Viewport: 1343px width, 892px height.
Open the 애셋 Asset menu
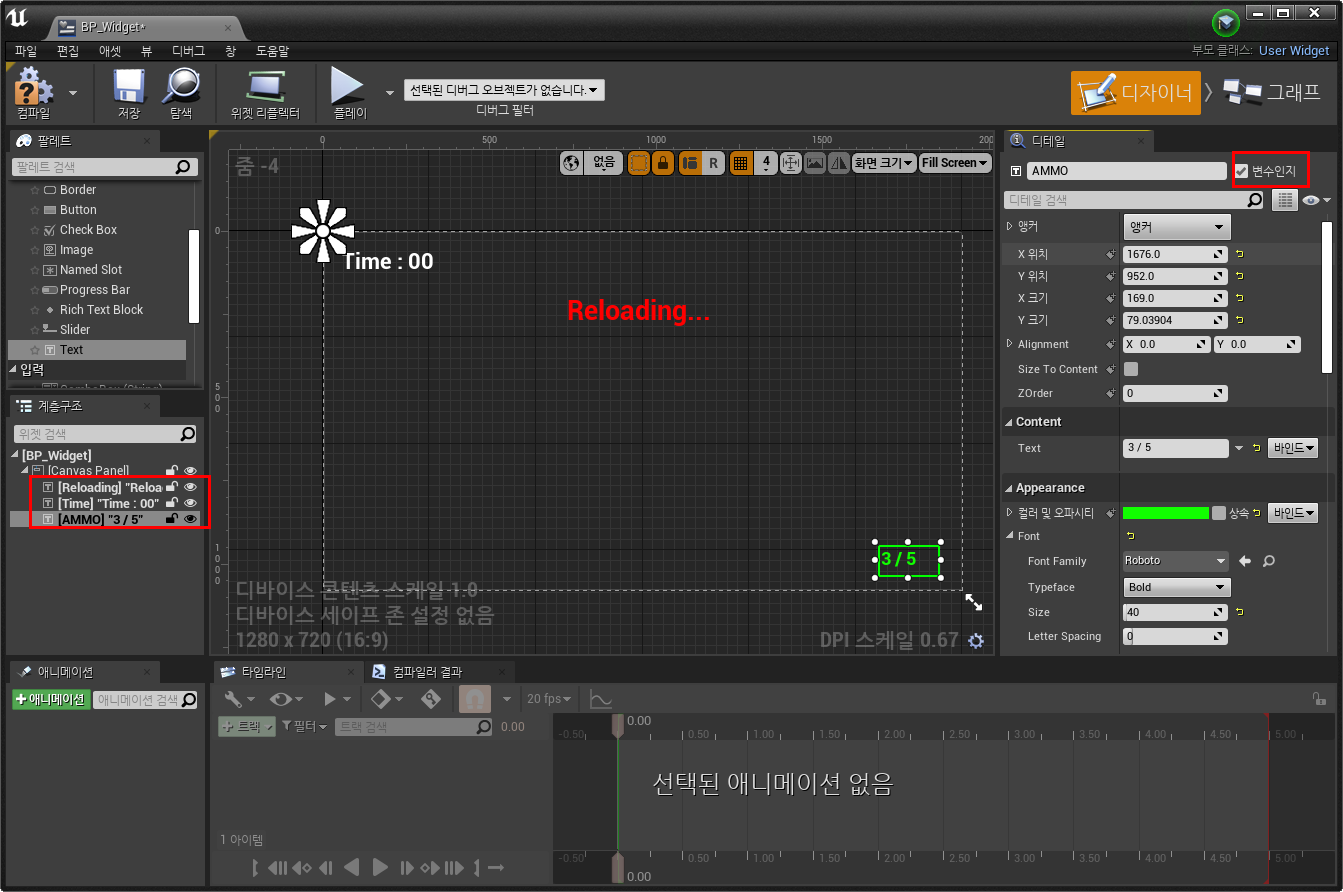coord(110,50)
